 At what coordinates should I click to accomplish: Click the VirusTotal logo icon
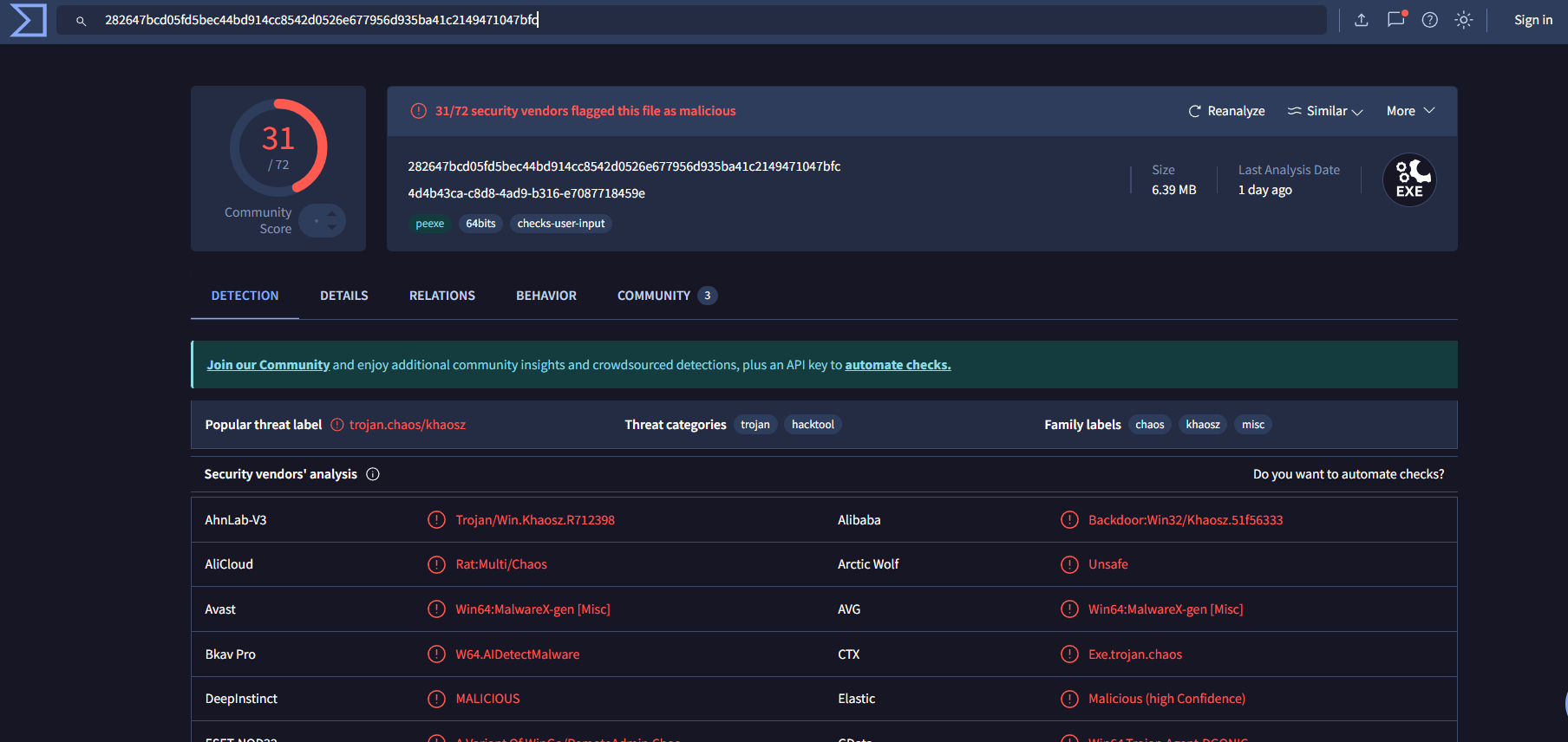pos(28,20)
